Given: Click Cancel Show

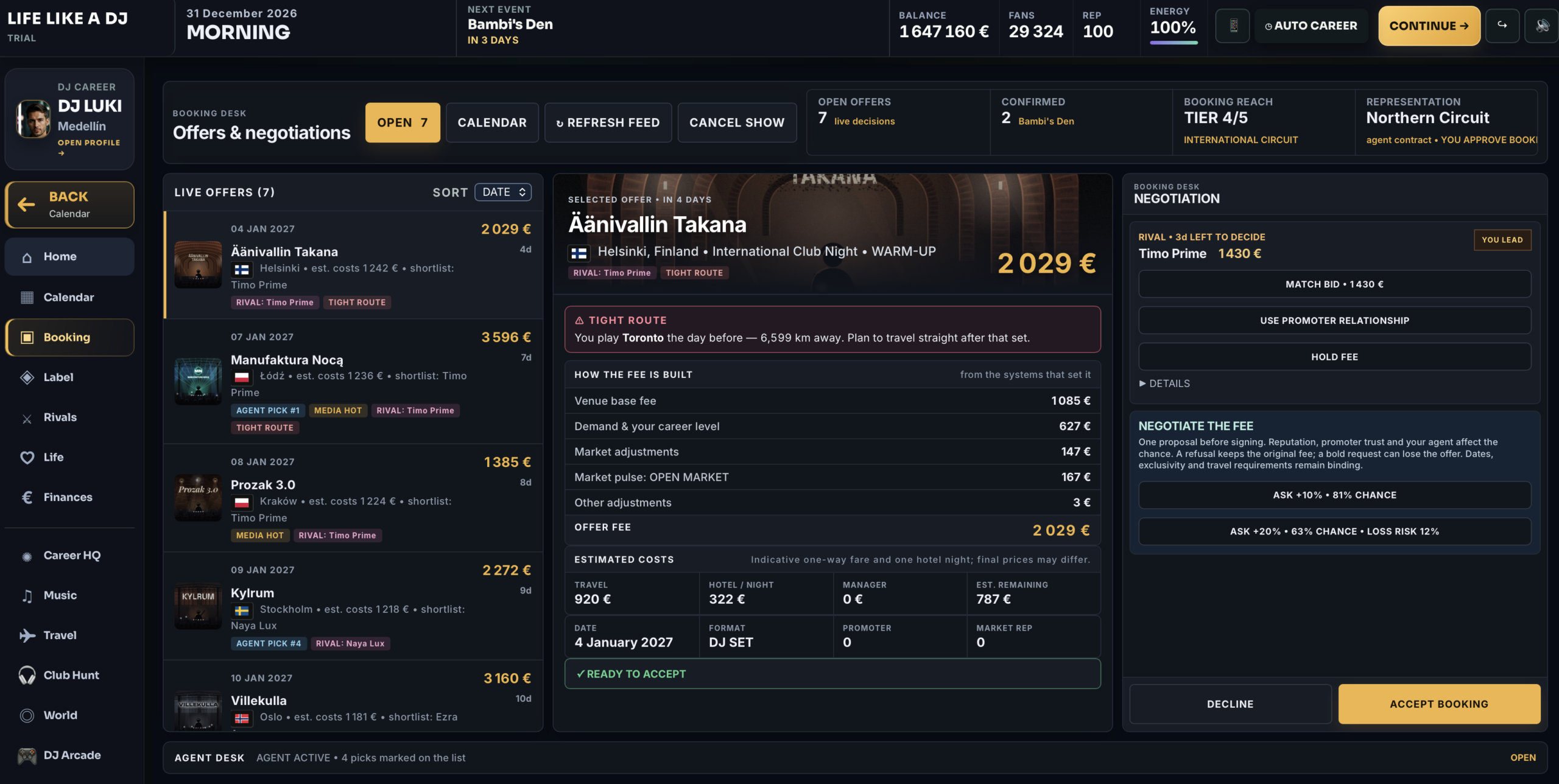Looking at the screenshot, I should (737, 122).
